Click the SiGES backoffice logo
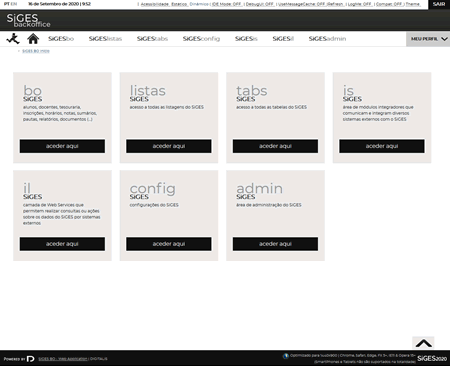450x366 pixels. pyautogui.click(x=28, y=20)
